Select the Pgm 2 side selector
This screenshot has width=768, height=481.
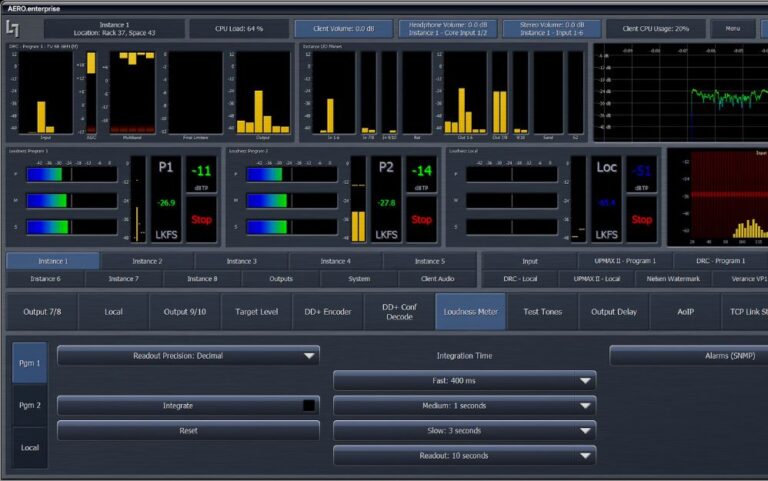coord(29,405)
